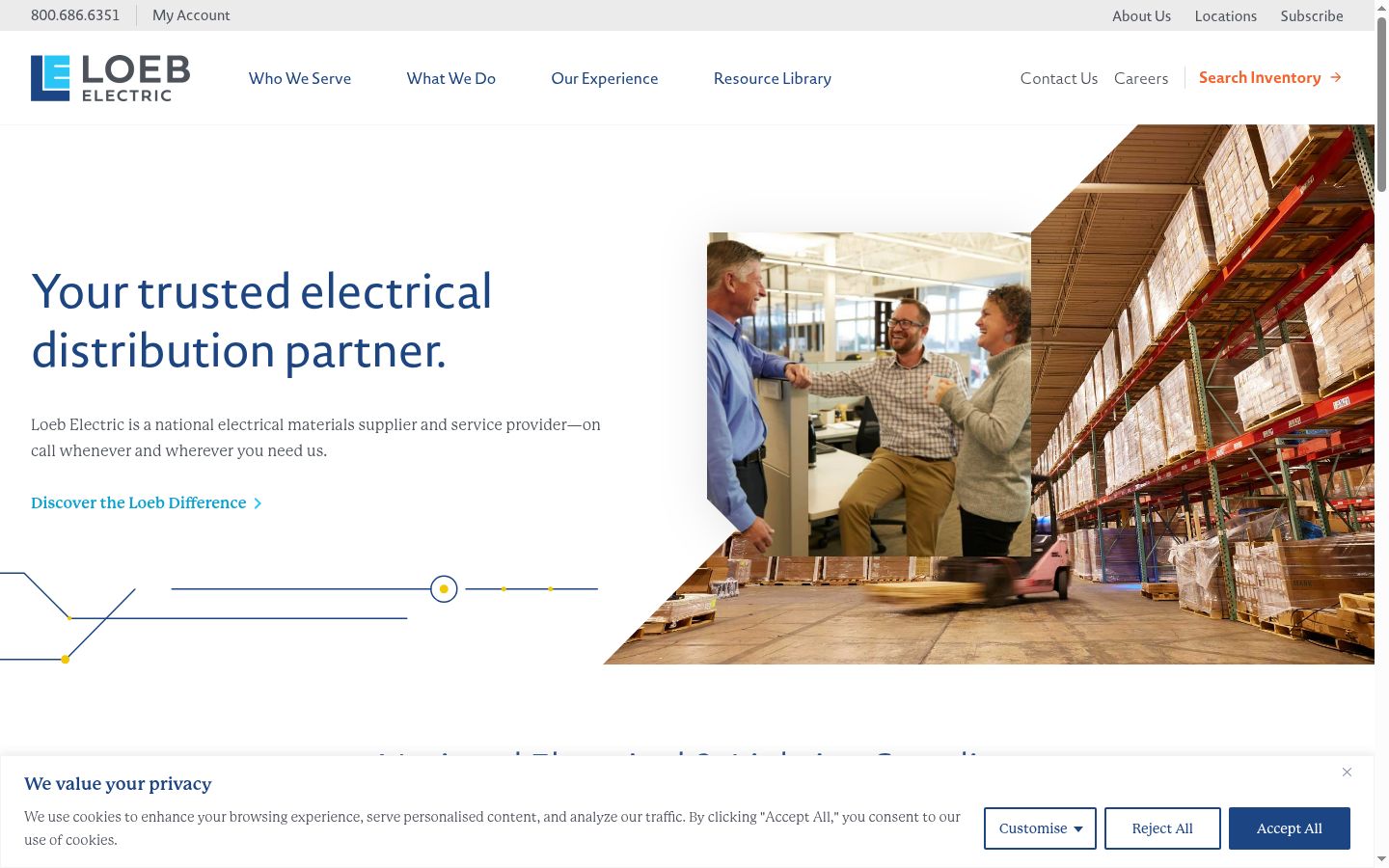Expand the Customise cookie options dropdown
The width and height of the screenshot is (1389, 868).
point(1040,828)
